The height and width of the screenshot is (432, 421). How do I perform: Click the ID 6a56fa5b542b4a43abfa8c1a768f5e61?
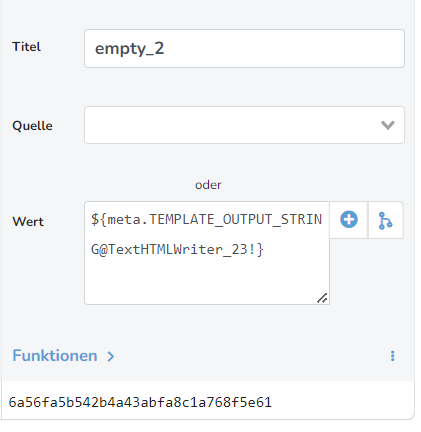coord(140,402)
